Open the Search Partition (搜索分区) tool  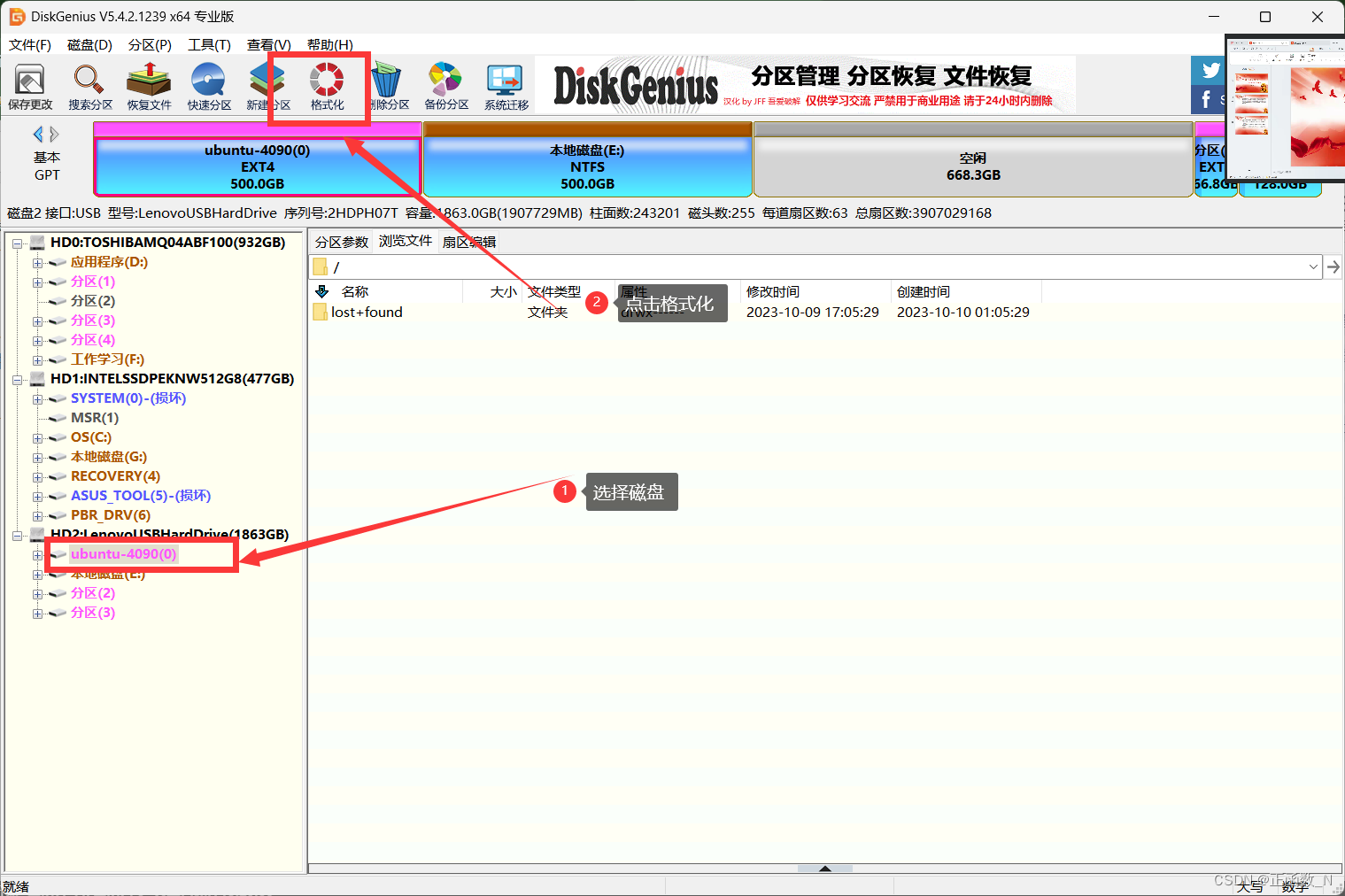pyautogui.click(x=90, y=87)
